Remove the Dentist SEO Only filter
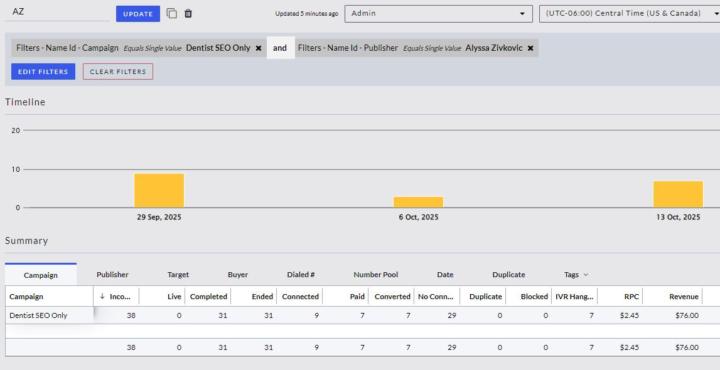The image size is (720, 370). (259, 48)
